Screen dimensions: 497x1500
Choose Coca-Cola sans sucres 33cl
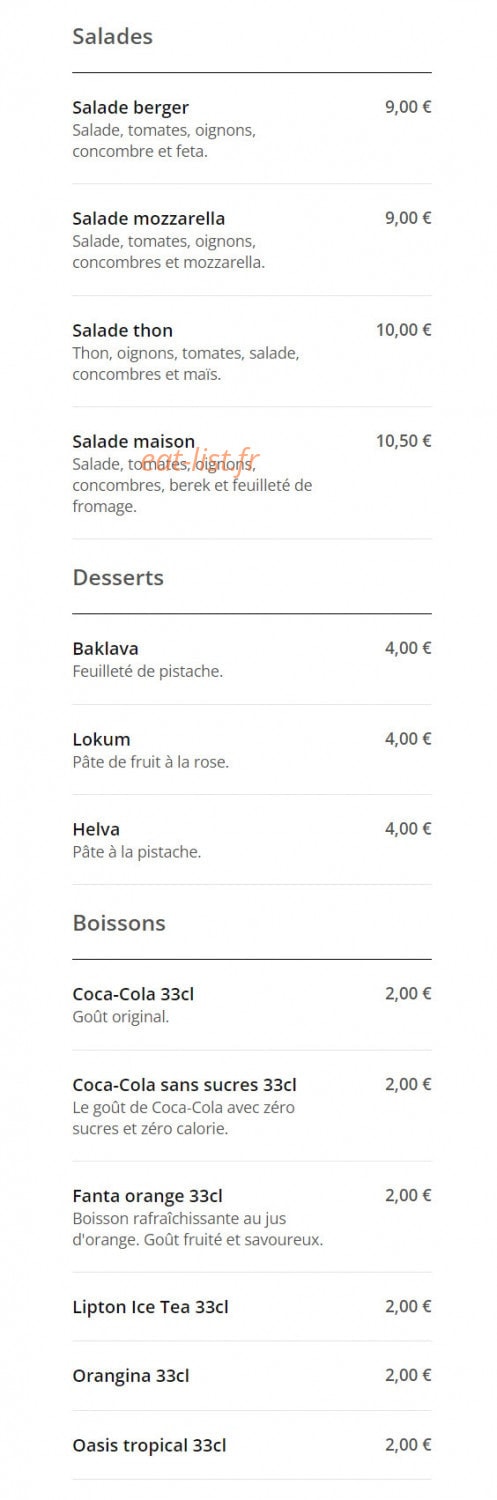[252, 1106]
